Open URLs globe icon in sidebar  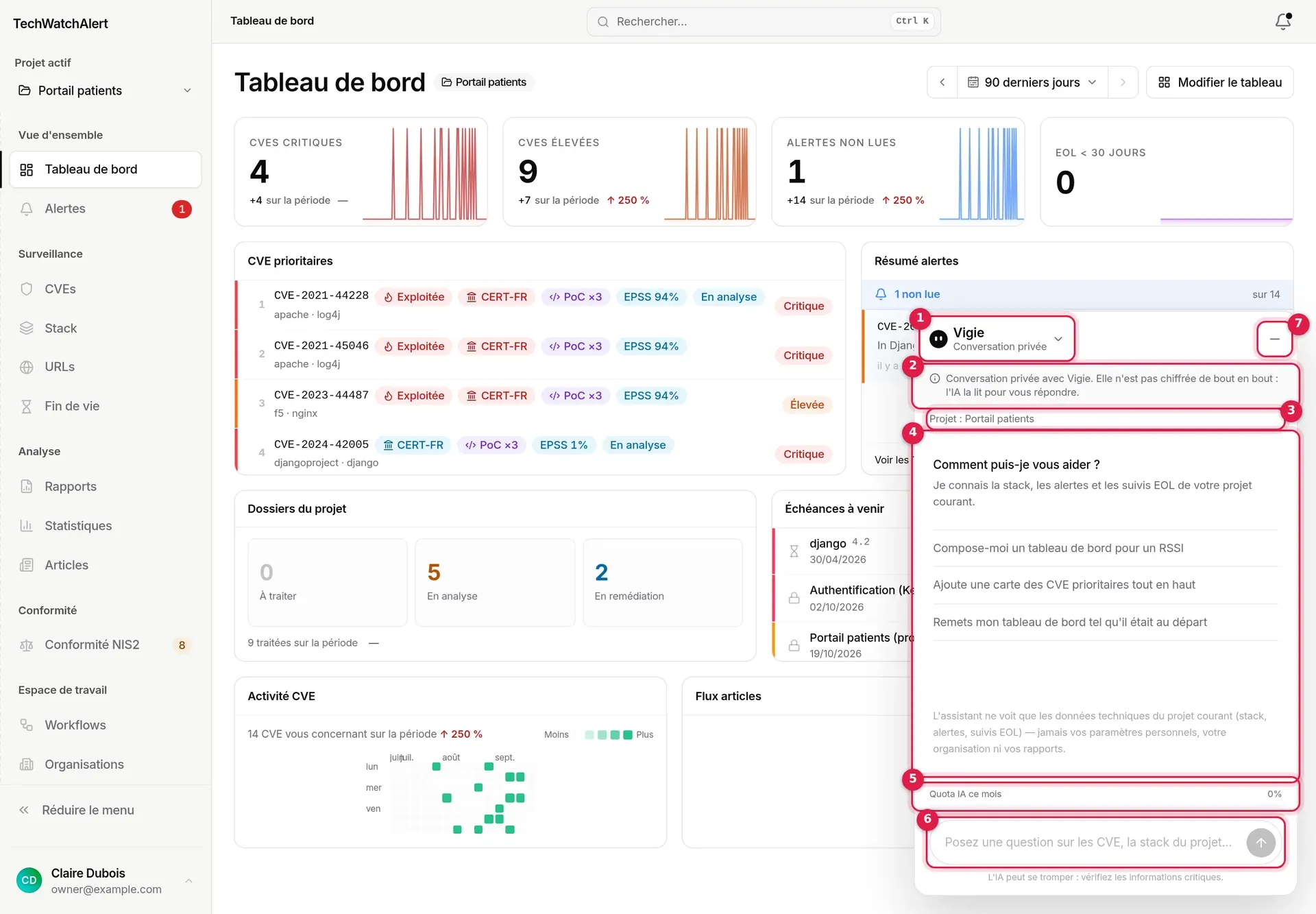(x=27, y=367)
